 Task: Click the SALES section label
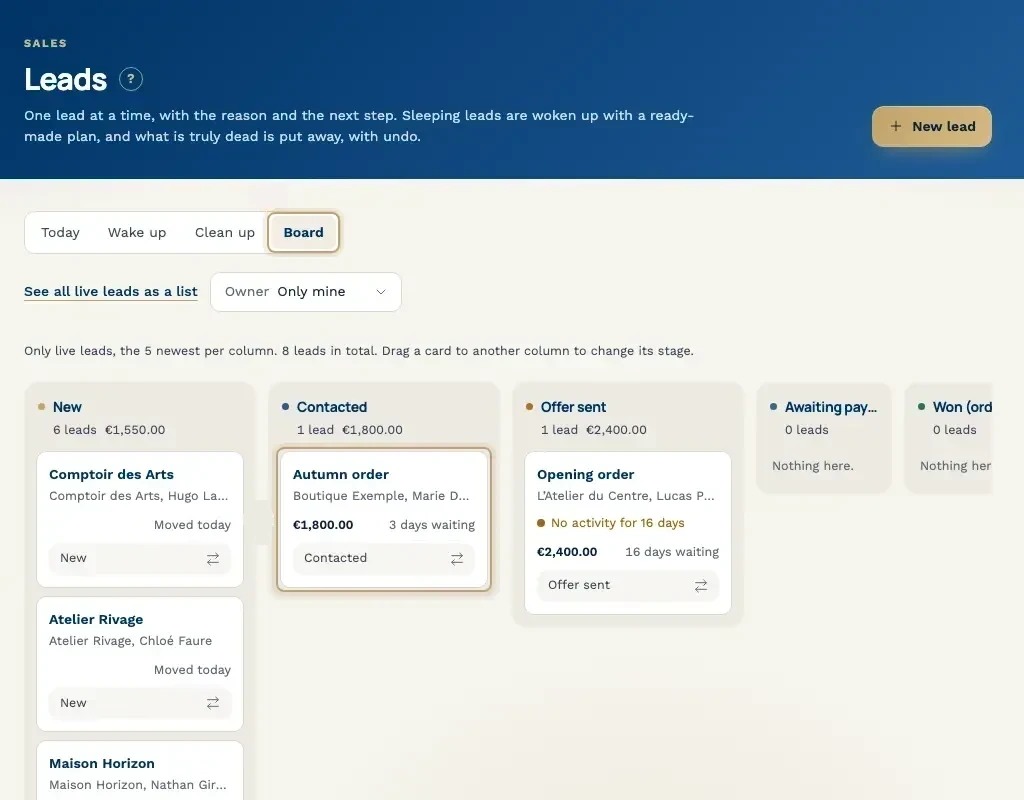[x=45, y=43]
